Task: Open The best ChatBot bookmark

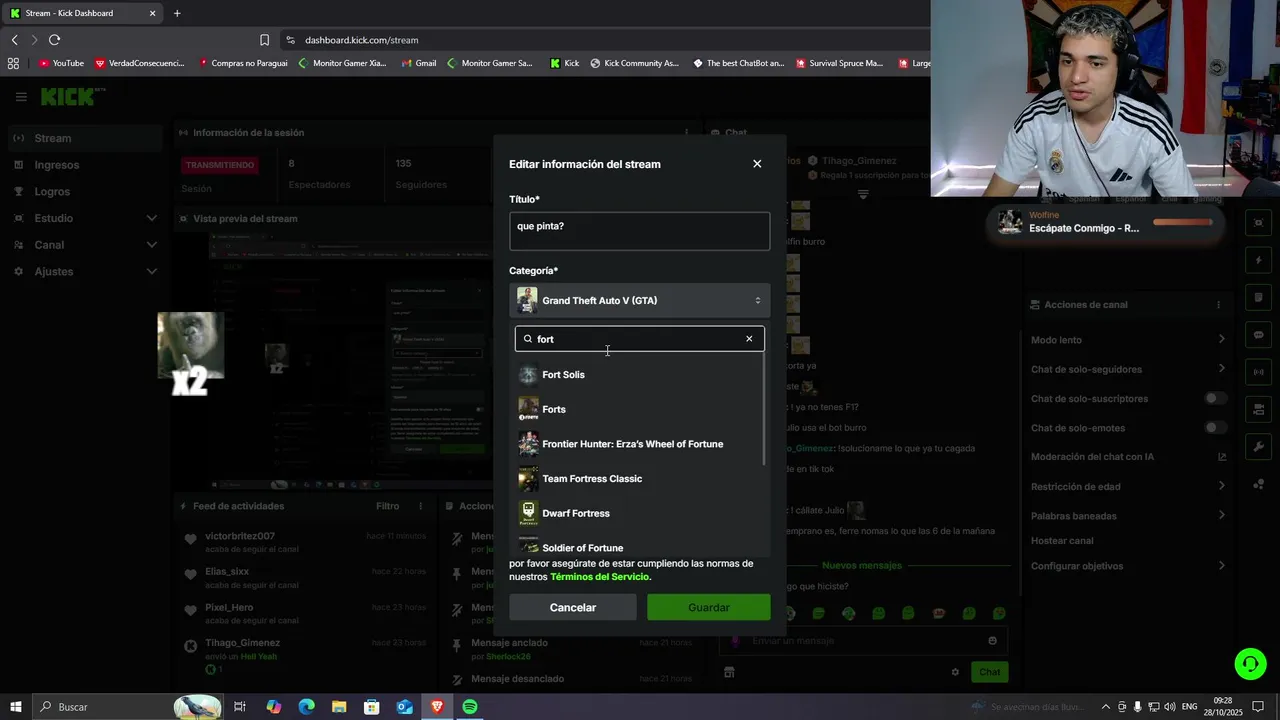Action: [x=738, y=63]
